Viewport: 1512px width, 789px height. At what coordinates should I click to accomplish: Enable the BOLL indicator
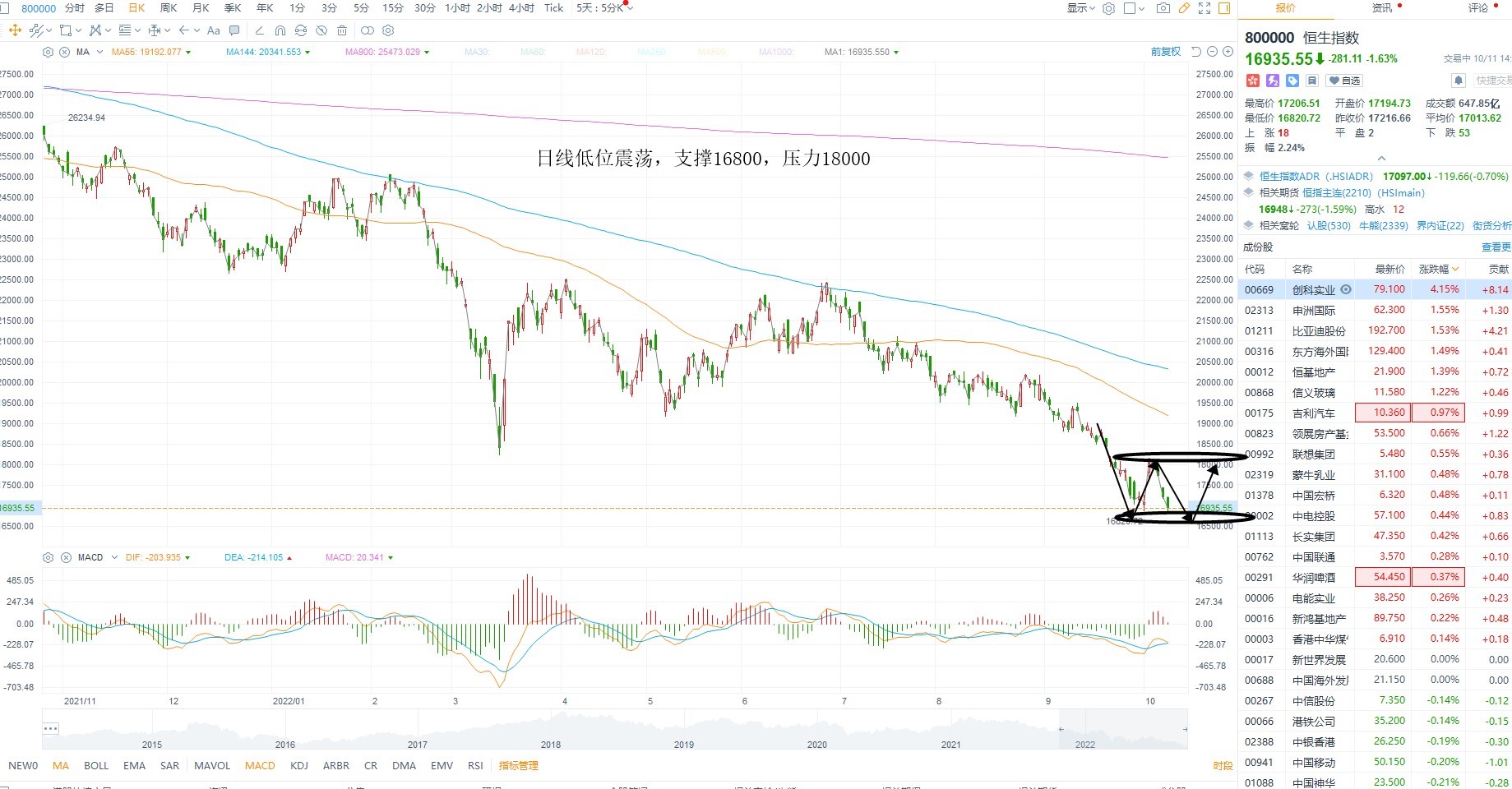[96, 765]
